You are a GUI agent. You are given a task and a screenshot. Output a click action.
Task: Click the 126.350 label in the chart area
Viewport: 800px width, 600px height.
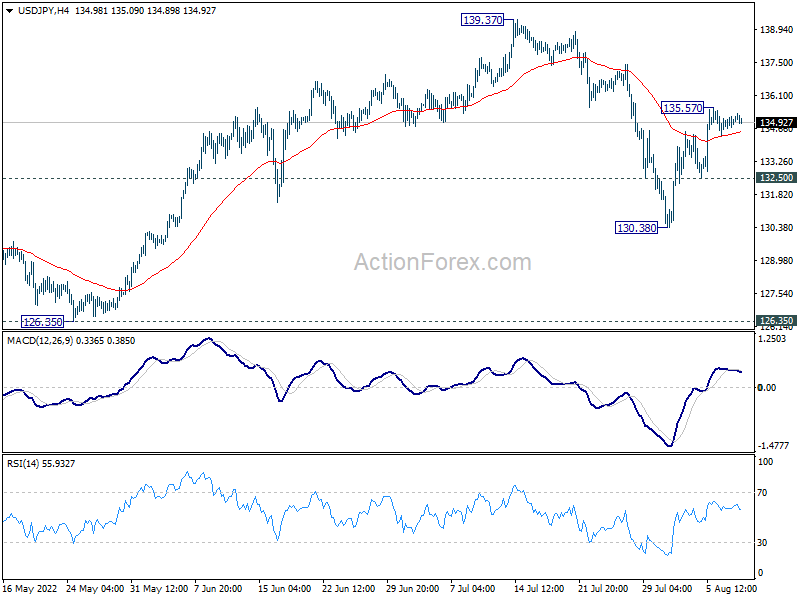43,322
